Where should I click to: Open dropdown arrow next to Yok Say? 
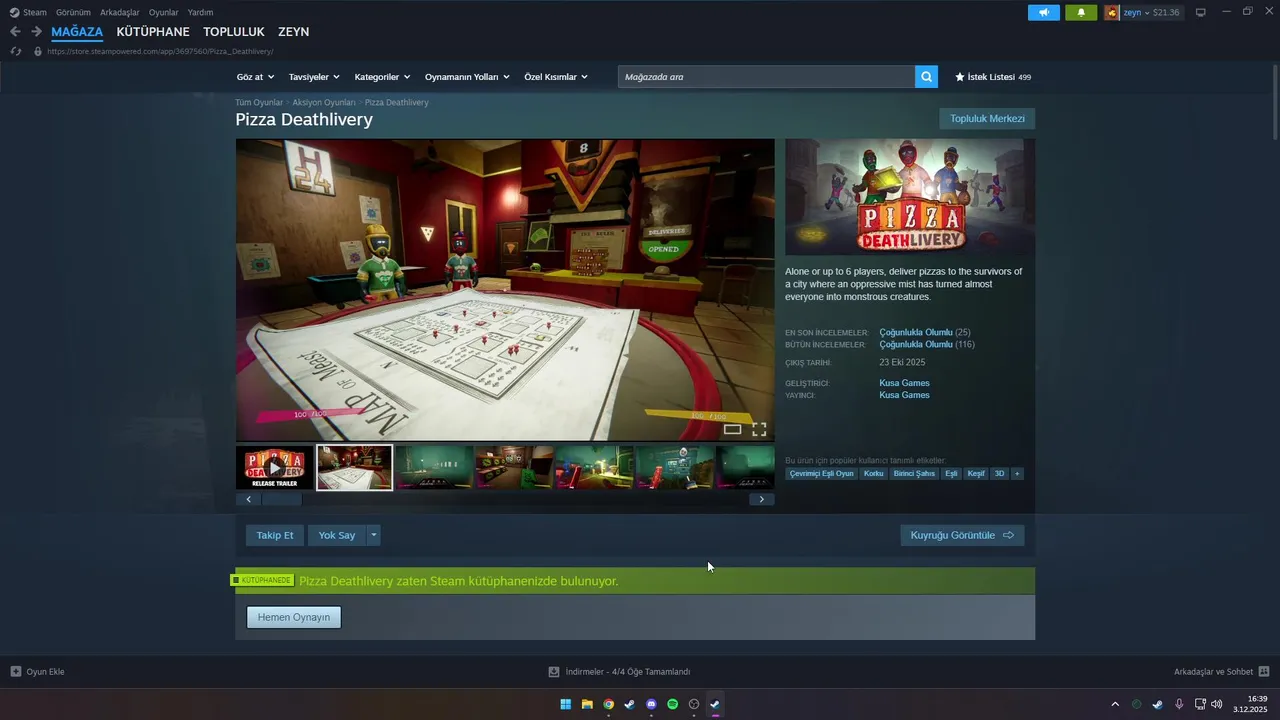click(x=374, y=535)
